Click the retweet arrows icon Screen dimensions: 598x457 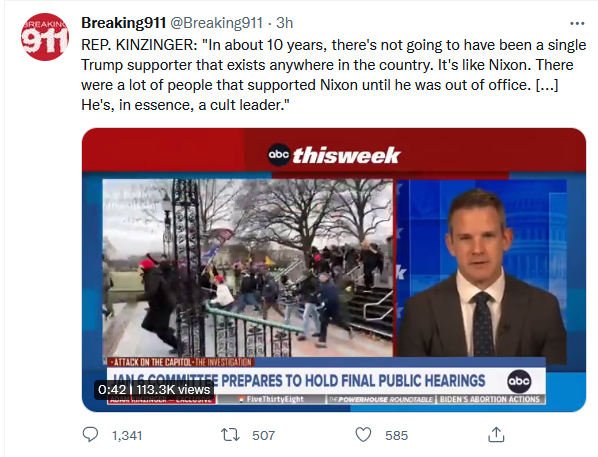(x=230, y=434)
